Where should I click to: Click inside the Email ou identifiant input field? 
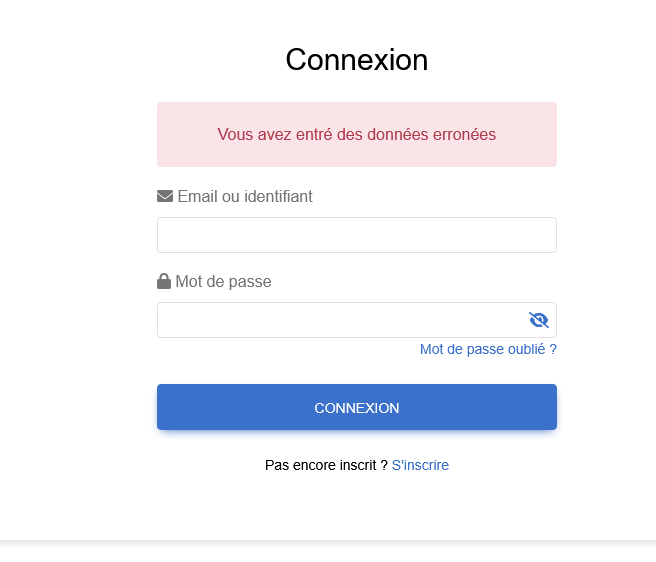[x=357, y=235]
